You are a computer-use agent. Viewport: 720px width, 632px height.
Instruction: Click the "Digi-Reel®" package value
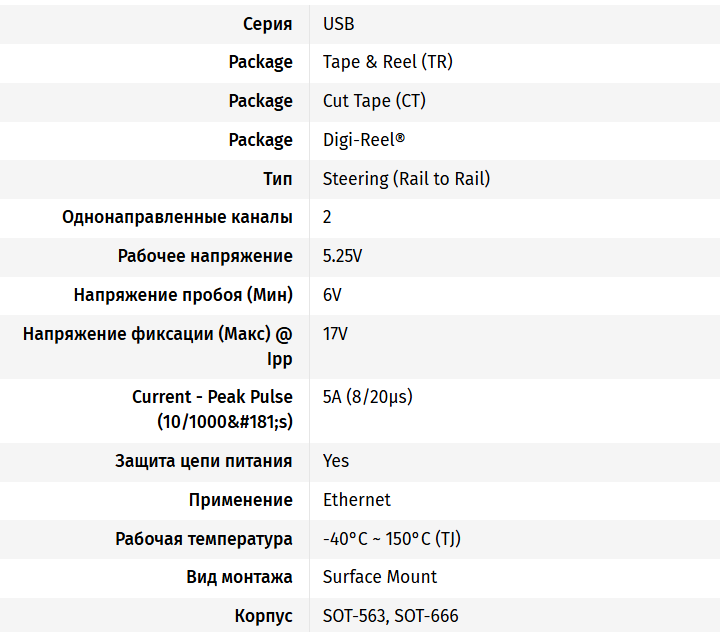pyautogui.click(x=364, y=140)
